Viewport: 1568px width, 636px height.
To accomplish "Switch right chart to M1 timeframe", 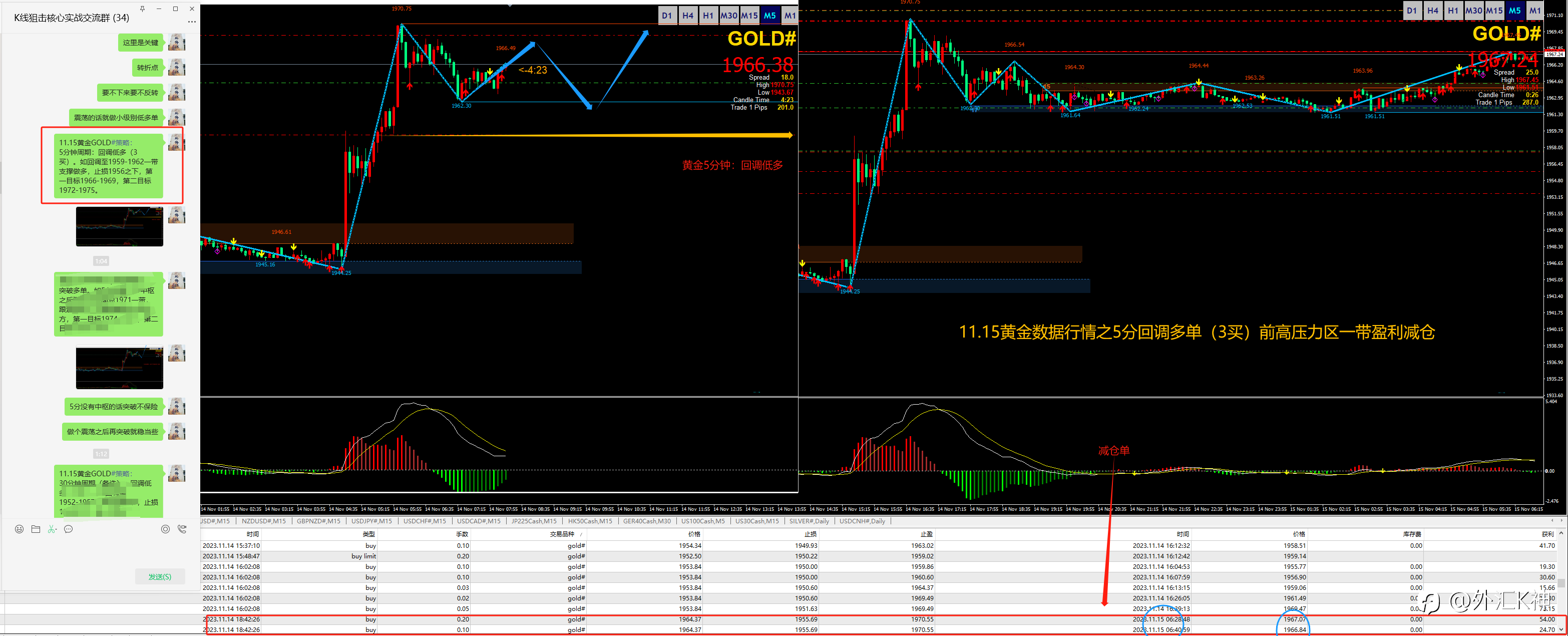I will click(x=1535, y=11).
